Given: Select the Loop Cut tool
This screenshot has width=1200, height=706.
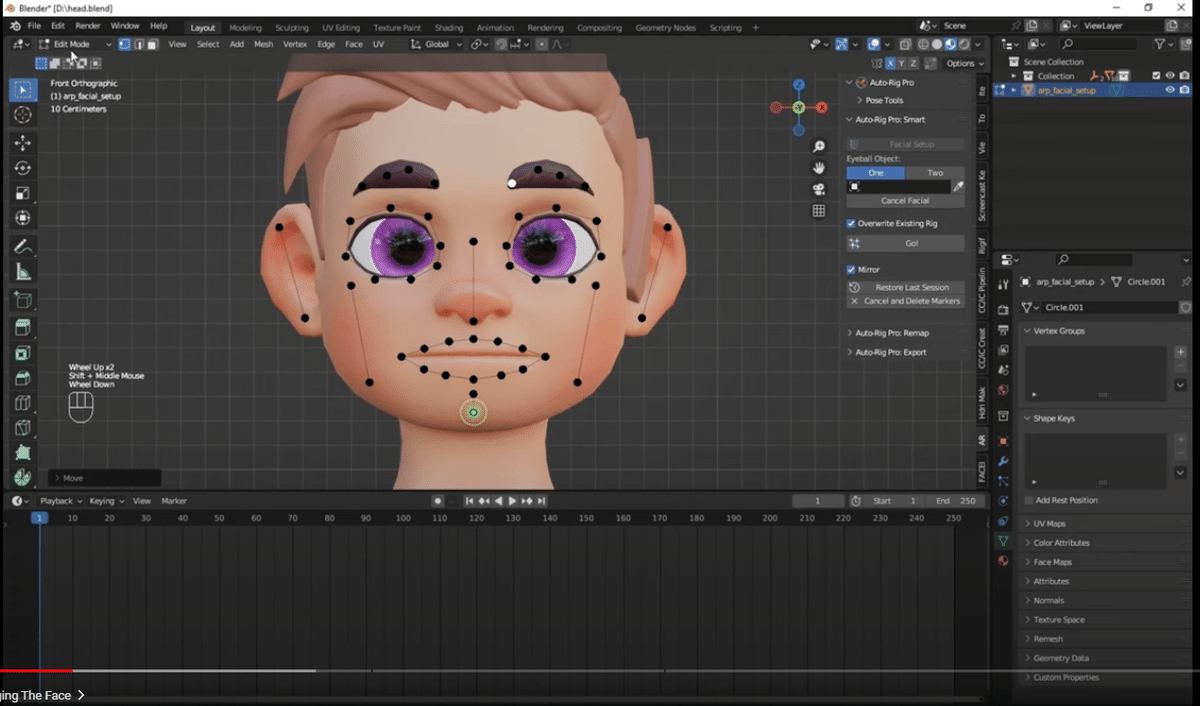Looking at the screenshot, I should (x=23, y=403).
